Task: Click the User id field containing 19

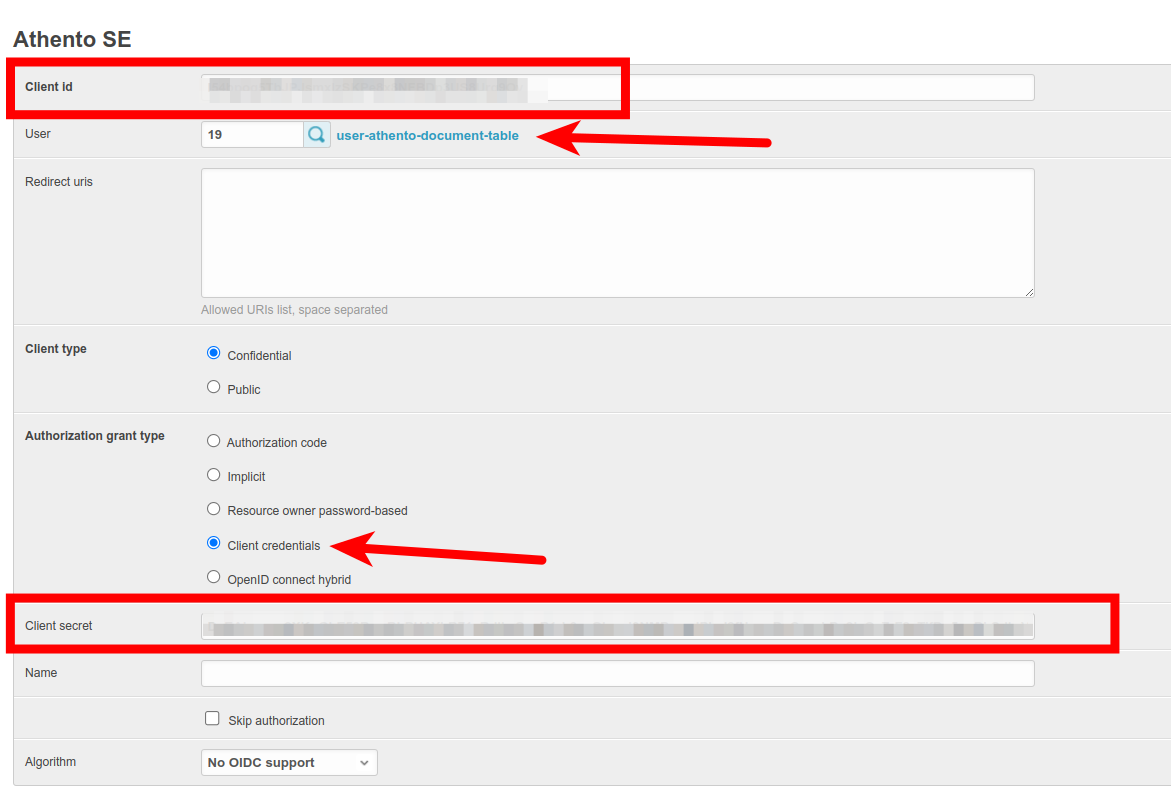Action: (252, 135)
